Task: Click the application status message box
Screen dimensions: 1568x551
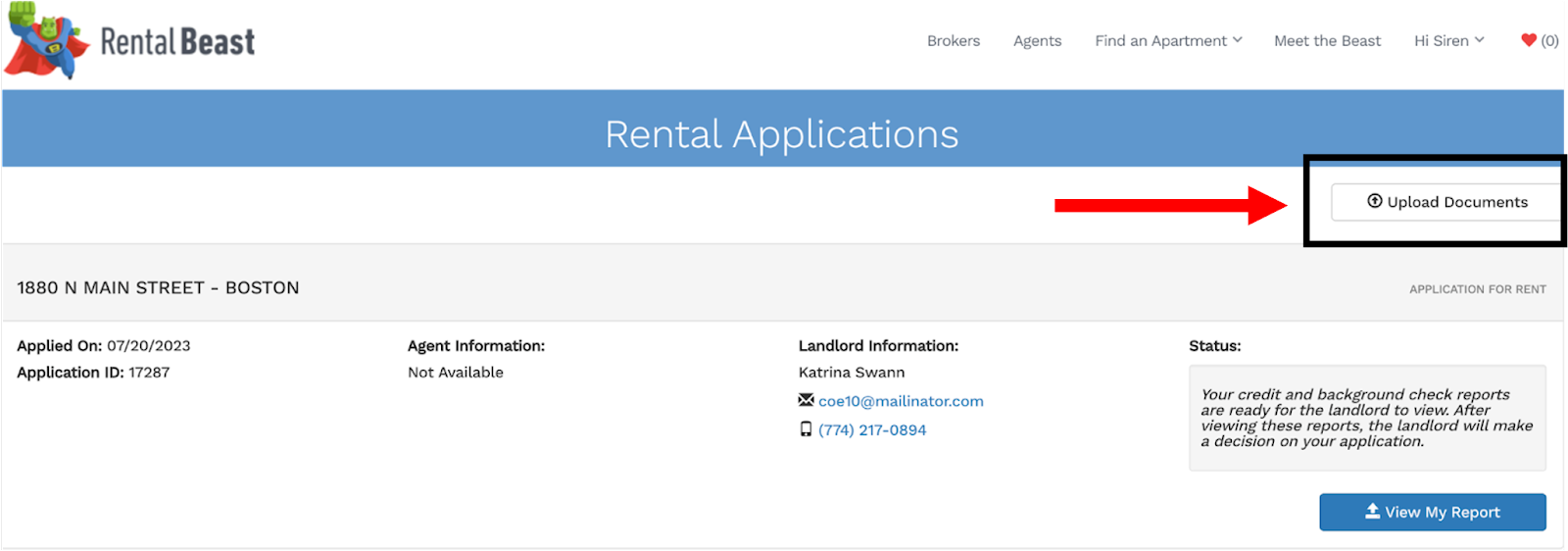Action: pyautogui.click(x=1367, y=418)
